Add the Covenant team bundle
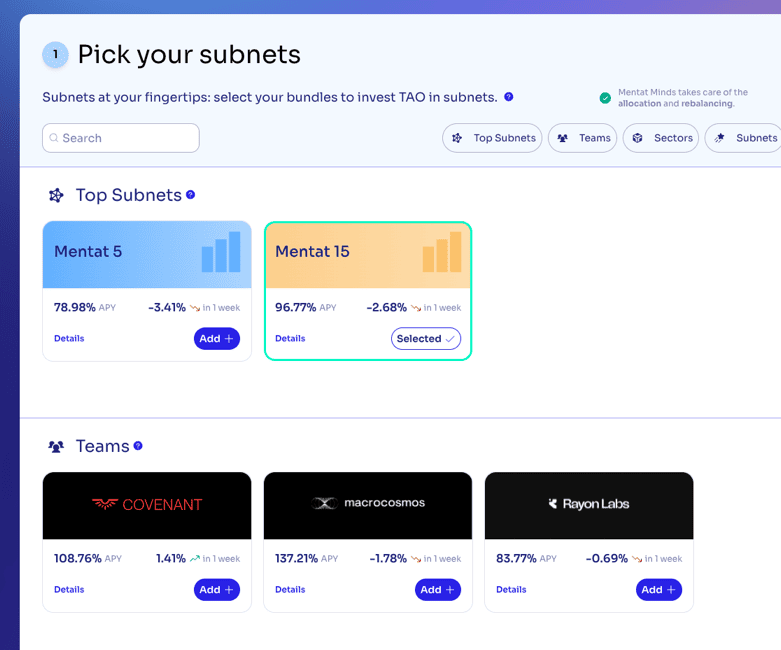 [x=216, y=590]
